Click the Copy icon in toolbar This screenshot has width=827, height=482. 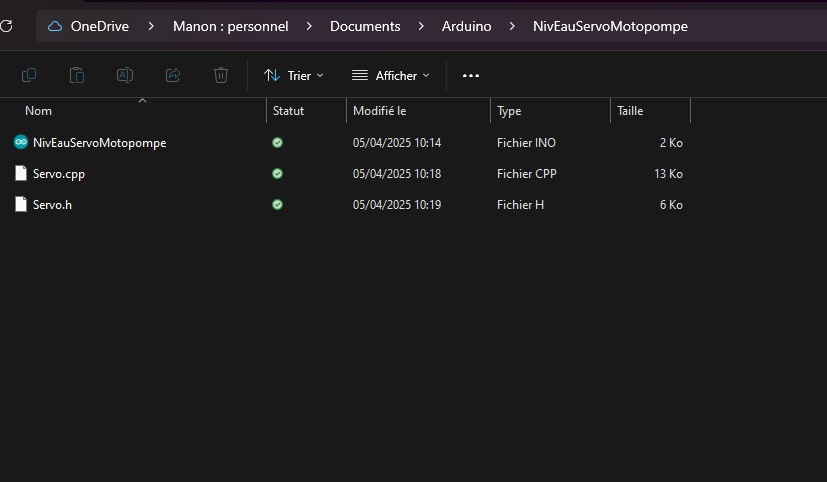click(29, 75)
